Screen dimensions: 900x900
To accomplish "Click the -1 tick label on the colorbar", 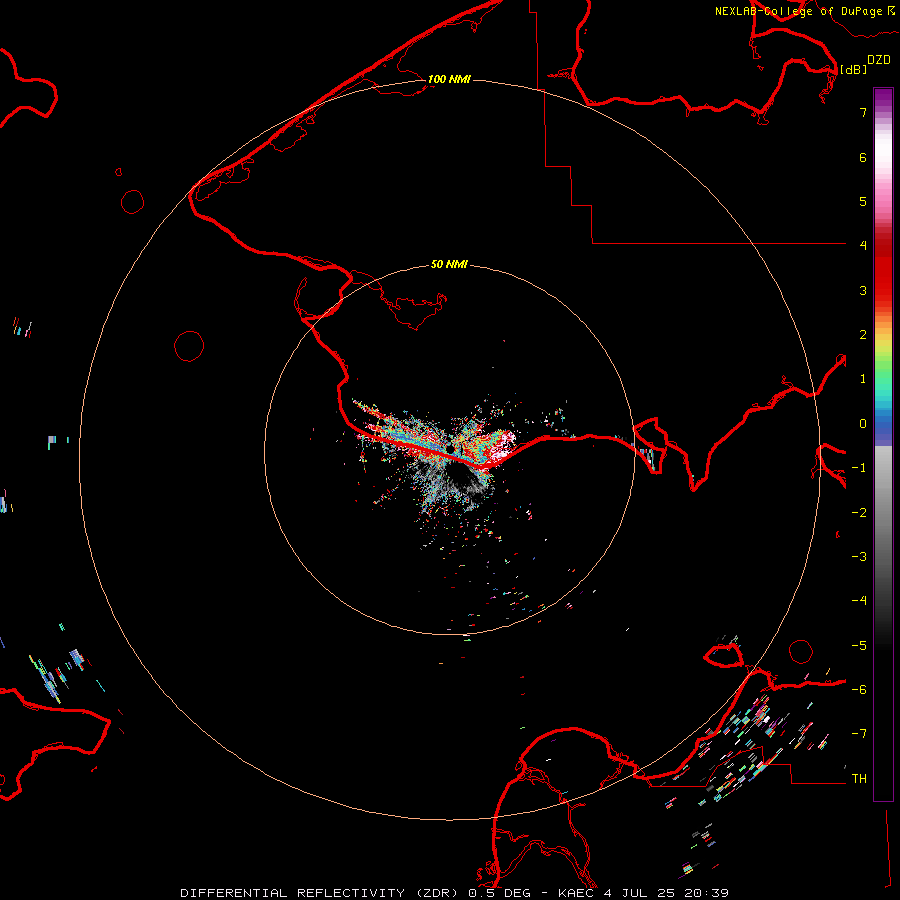I will tap(859, 468).
